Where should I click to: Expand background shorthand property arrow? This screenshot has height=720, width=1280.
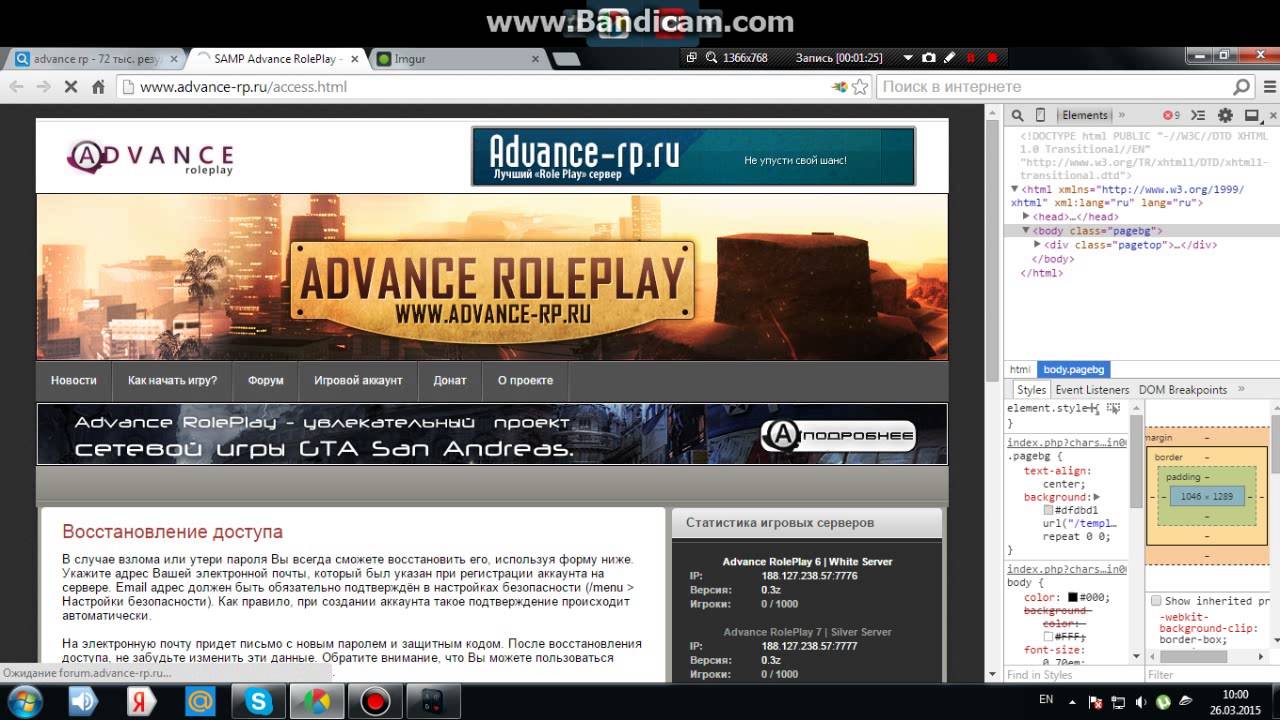[1096, 497]
